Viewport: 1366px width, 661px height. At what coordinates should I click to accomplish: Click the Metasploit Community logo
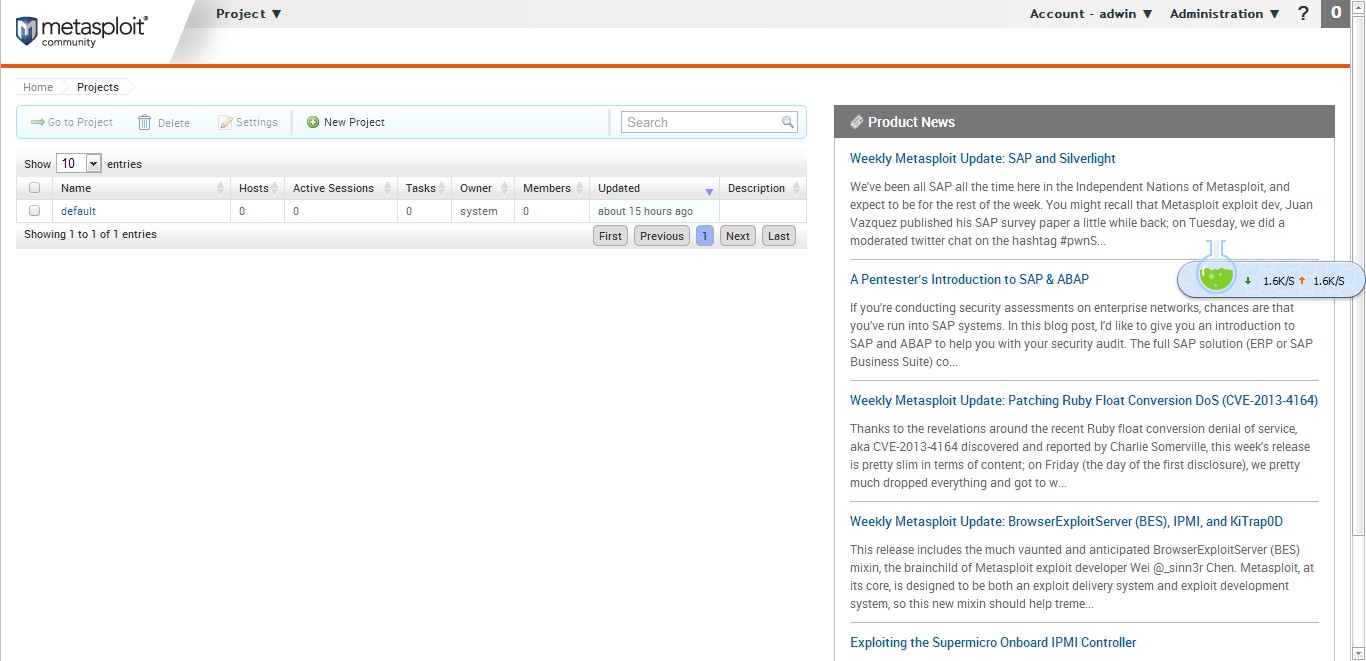click(82, 31)
